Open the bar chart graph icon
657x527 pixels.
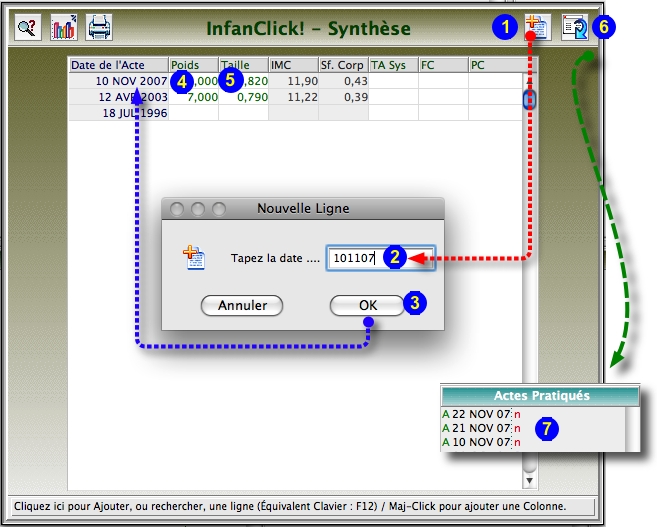click(64, 27)
